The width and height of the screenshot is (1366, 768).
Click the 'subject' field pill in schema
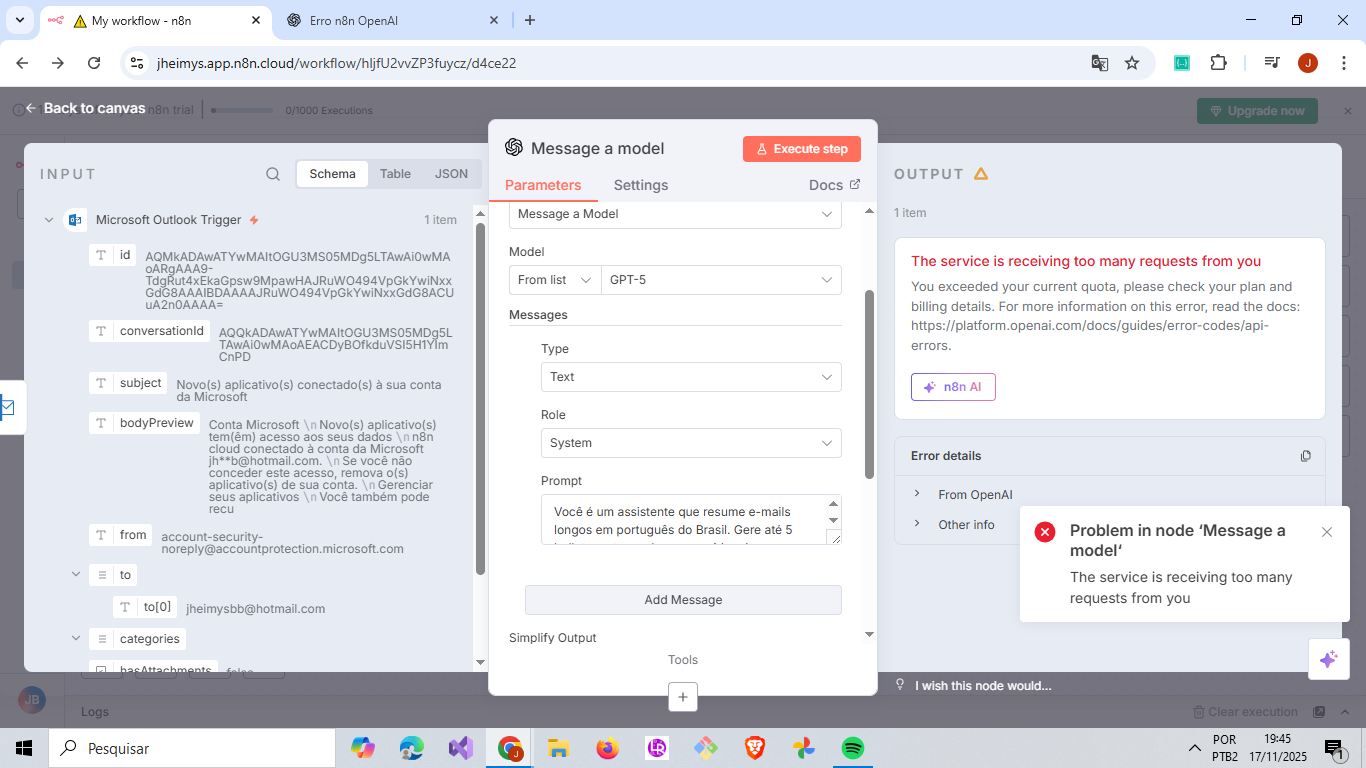coord(128,383)
